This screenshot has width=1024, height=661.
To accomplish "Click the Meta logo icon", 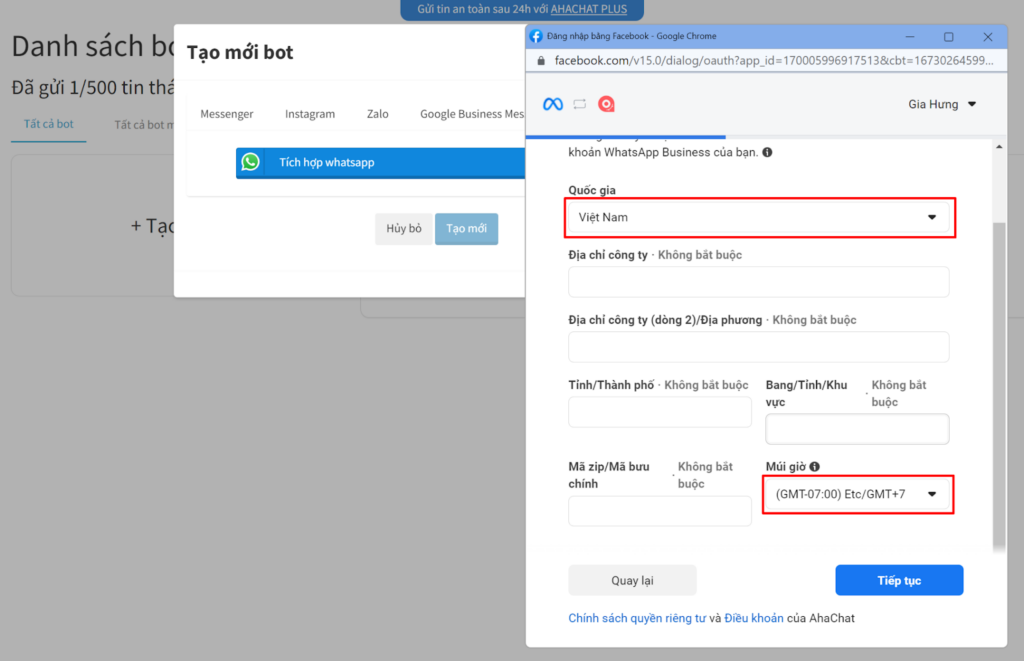I will (552, 104).
